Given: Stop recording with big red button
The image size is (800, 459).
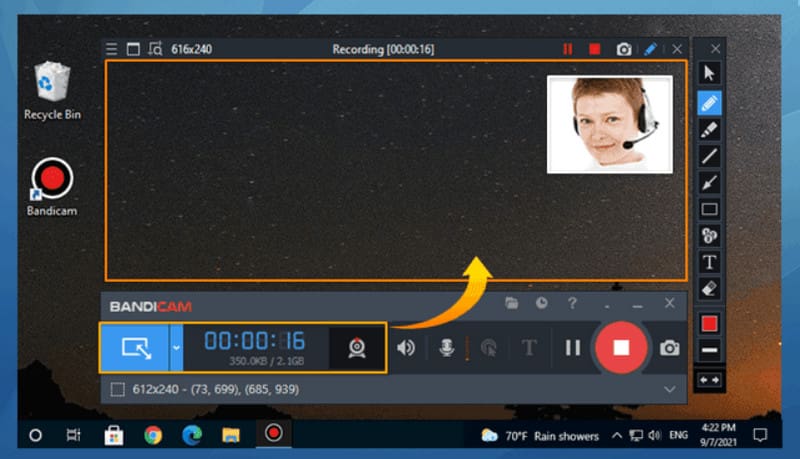Looking at the screenshot, I should point(621,348).
